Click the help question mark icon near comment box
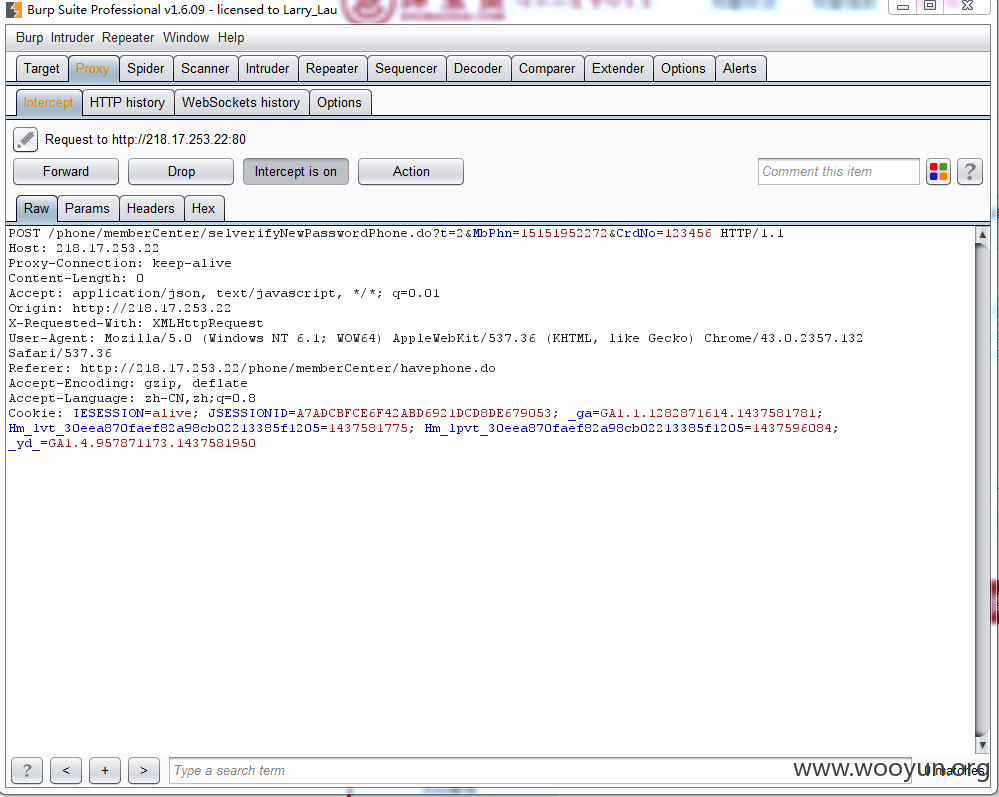This screenshot has height=797, width=999. click(x=970, y=171)
